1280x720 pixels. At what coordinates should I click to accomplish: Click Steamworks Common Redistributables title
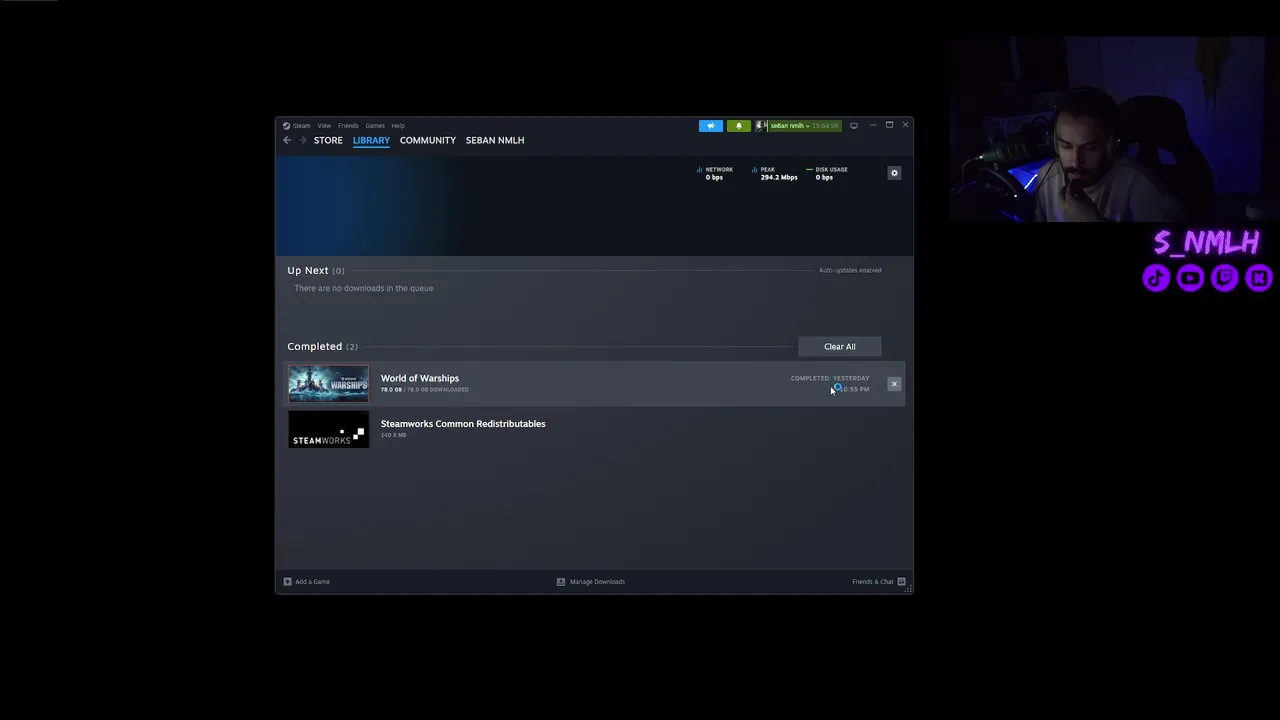point(463,424)
